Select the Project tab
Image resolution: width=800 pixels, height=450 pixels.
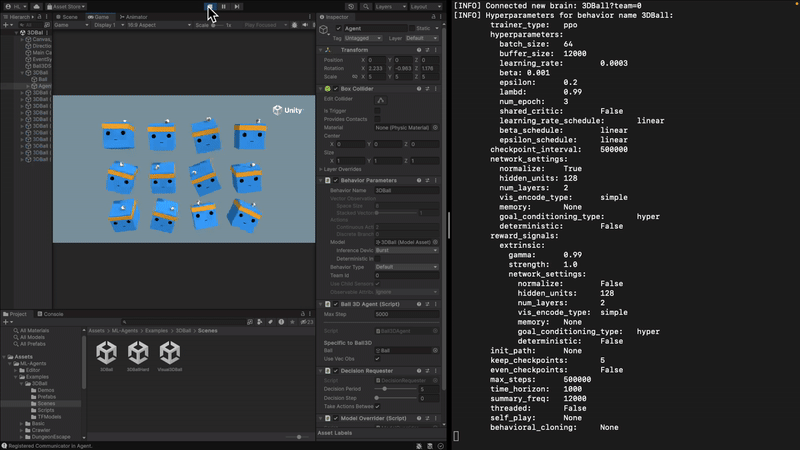[15, 314]
